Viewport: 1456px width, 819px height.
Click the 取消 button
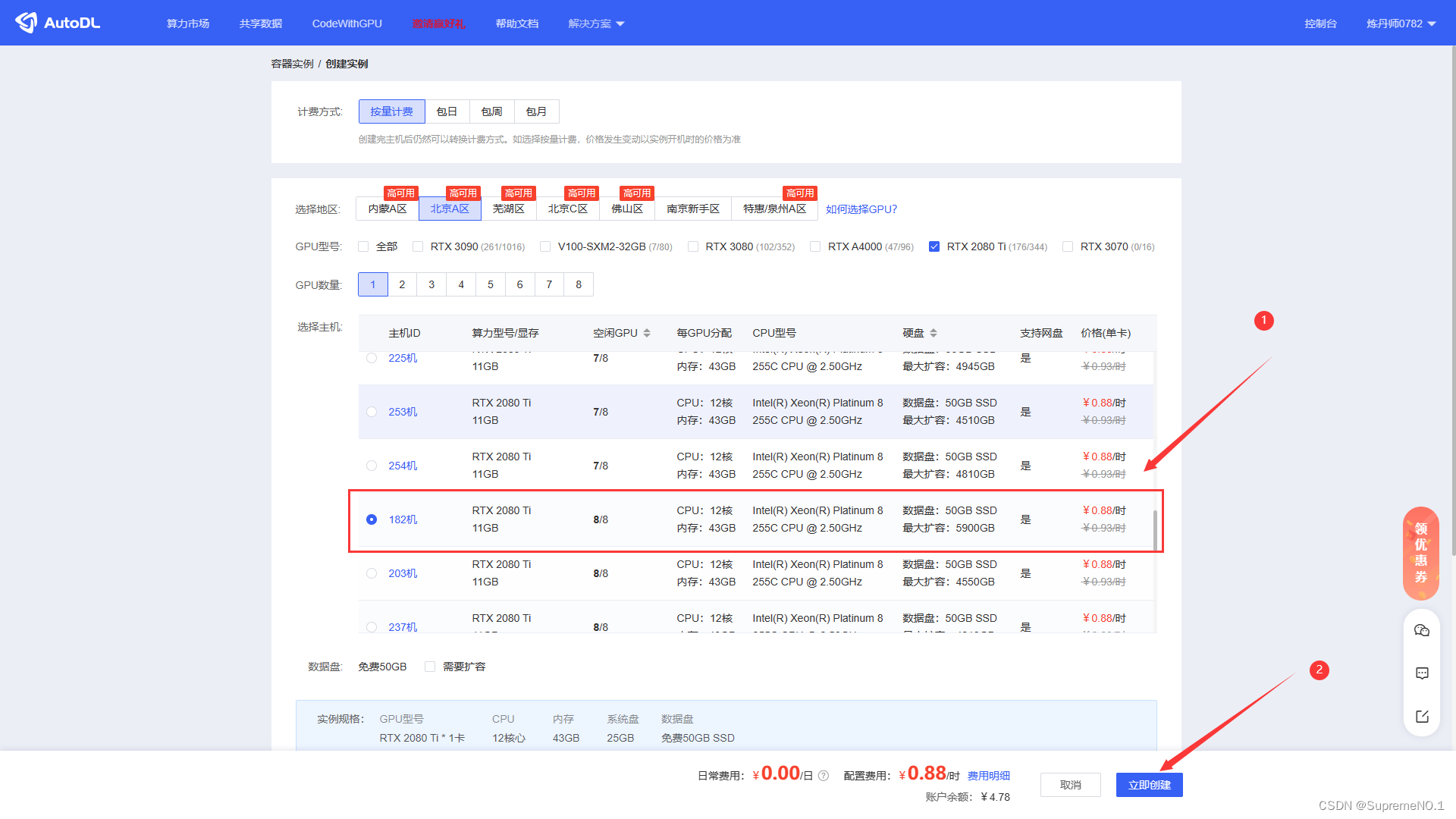click(1071, 785)
